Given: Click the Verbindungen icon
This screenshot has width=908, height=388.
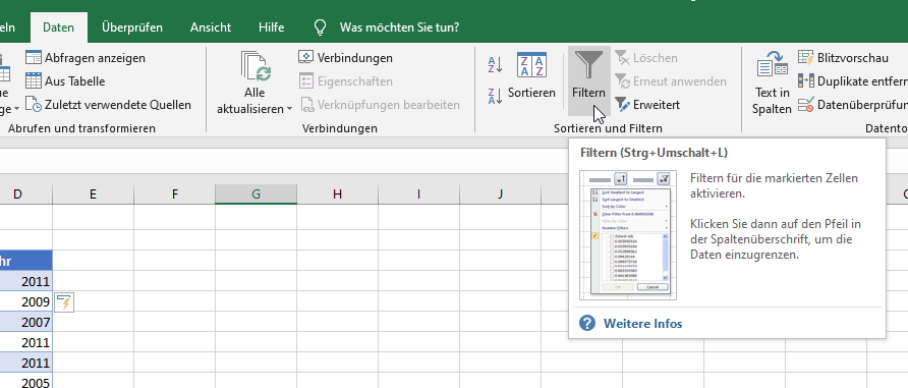Looking at the screenshot, I should [306, 57].
